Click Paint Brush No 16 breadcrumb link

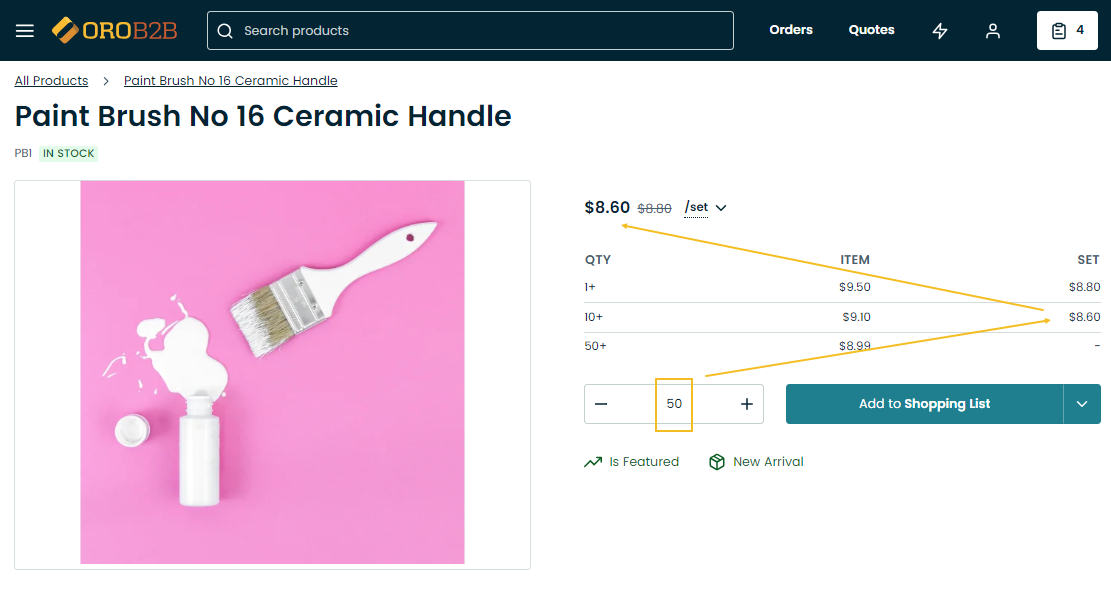tap(230, 81)
